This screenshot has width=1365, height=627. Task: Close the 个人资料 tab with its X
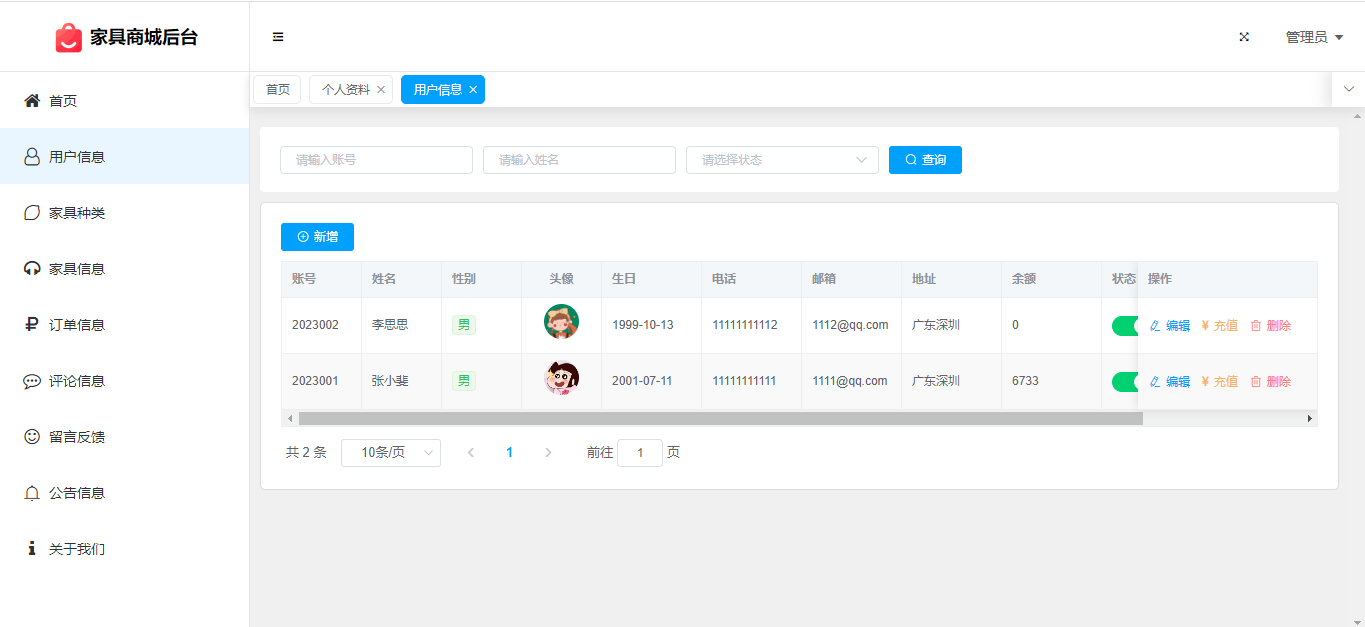(381, 90)
